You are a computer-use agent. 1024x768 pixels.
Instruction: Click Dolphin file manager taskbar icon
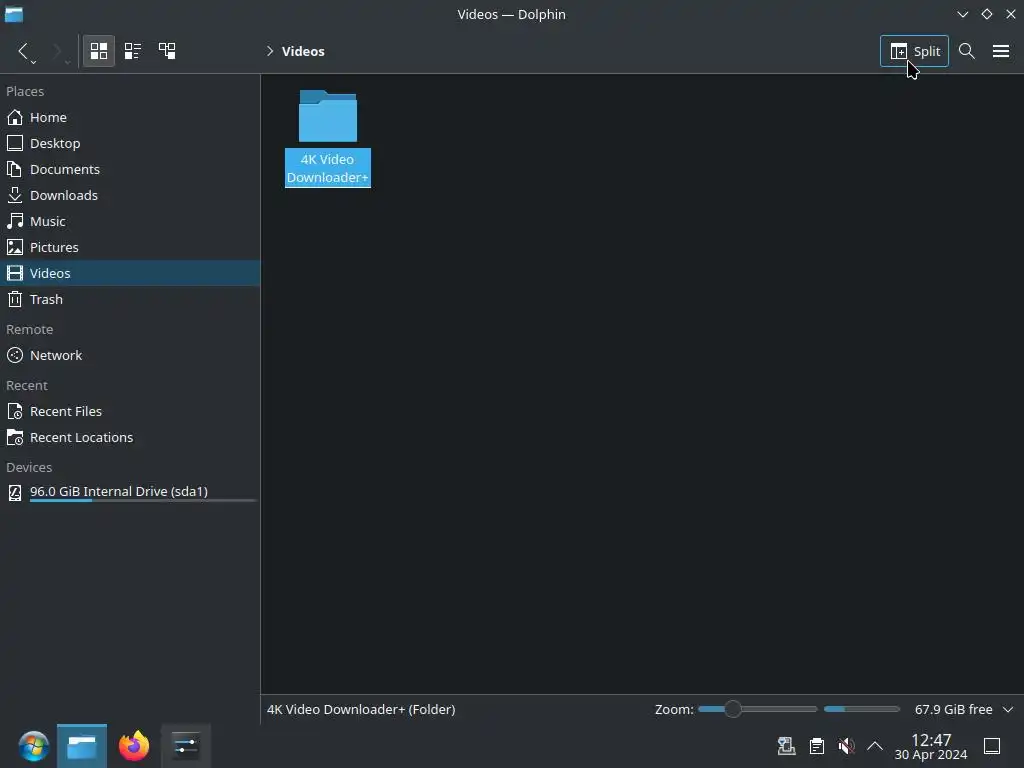pos(82,746)
